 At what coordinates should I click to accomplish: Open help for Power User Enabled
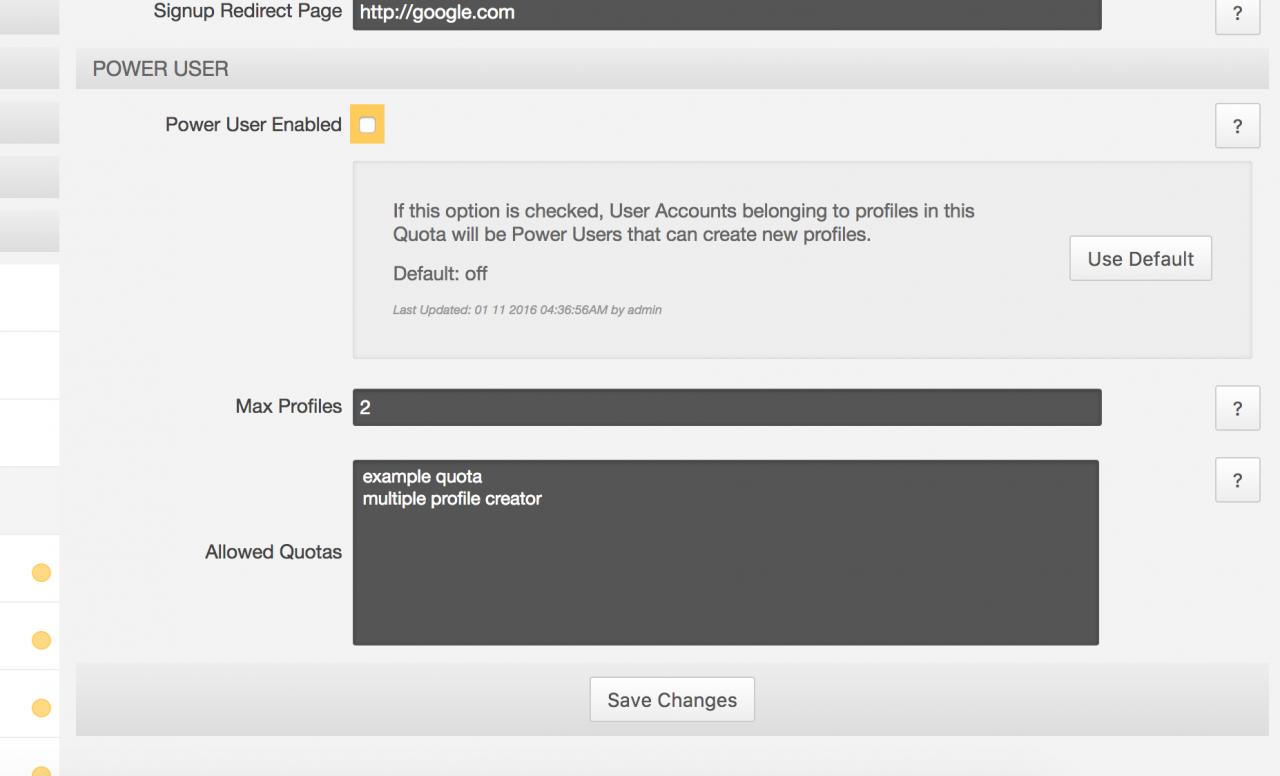click(x=1237, y=127)
